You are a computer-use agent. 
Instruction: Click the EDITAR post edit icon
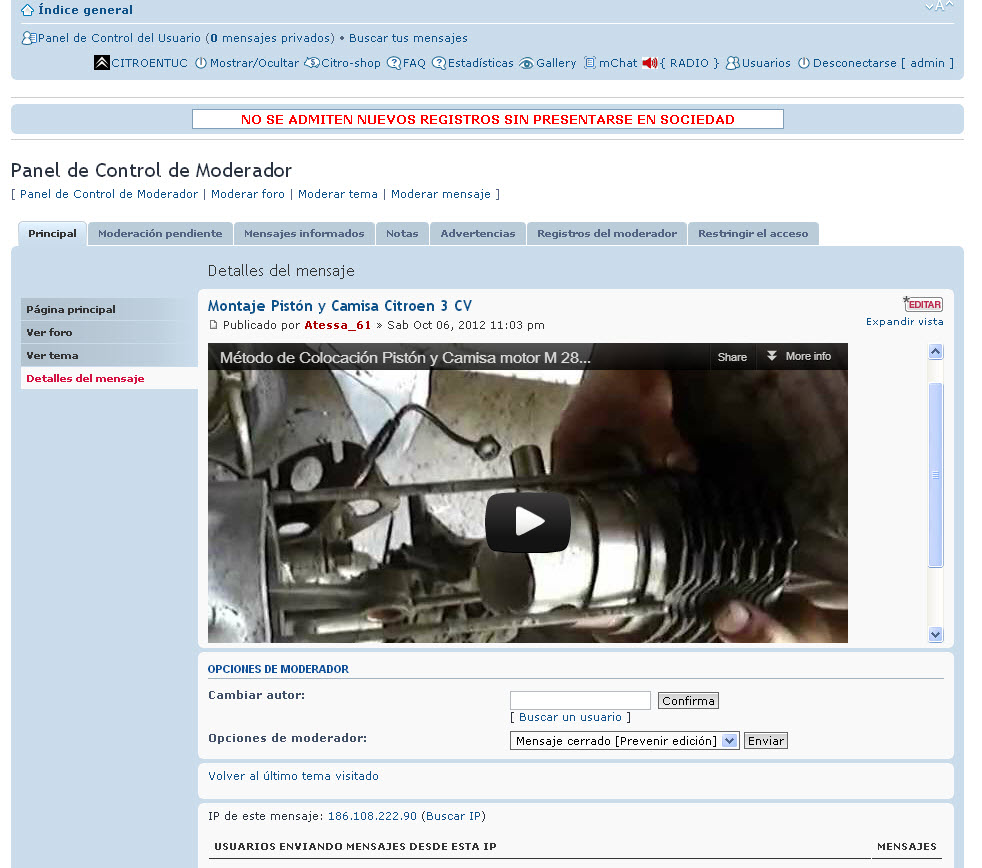coord(923,304)
